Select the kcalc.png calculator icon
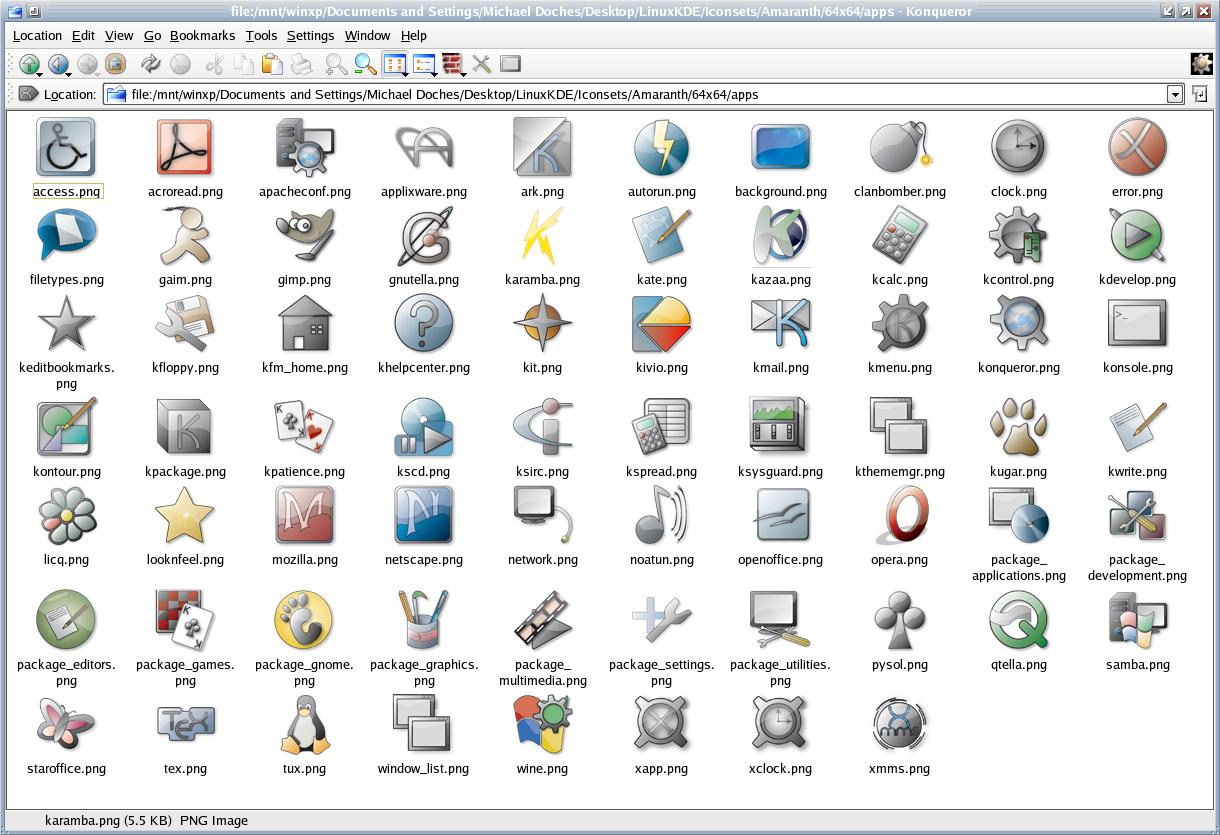 coord(900,236)
